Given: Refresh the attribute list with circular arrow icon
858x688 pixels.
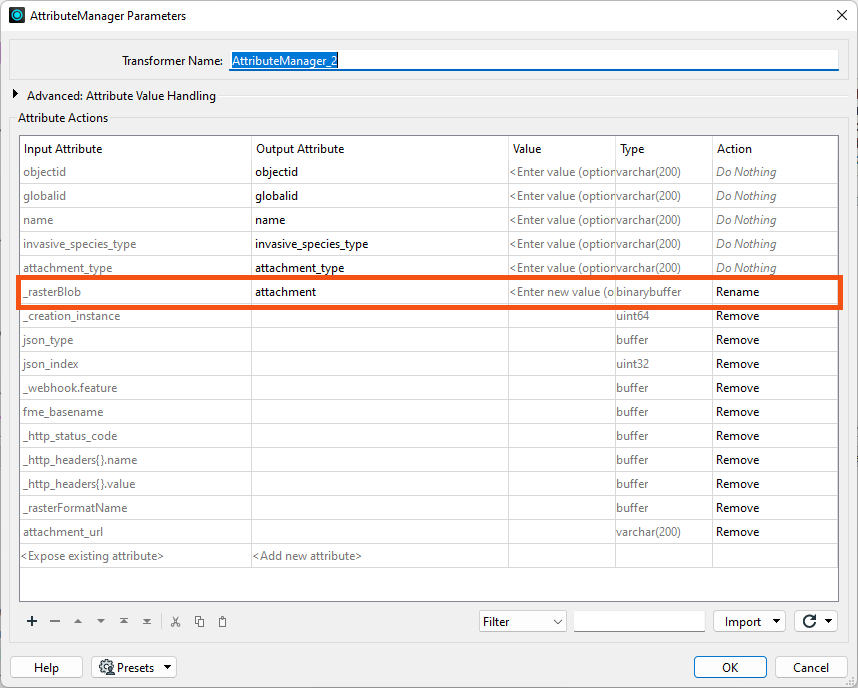Looking at the screenshot, I should [808, 621].
